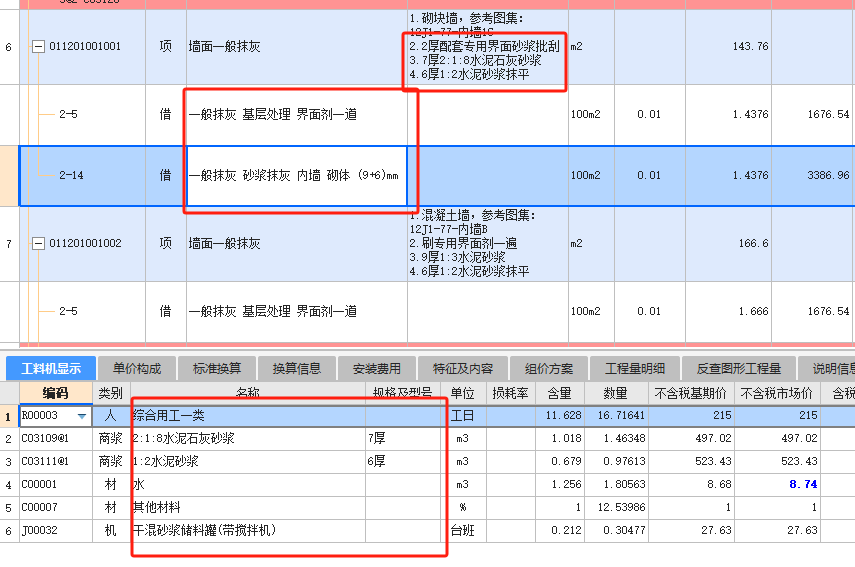Image resolution: width=855 pixels, height=567 pixels.
Task: Click the 7厚 specification cell
Action: [403, 438]
